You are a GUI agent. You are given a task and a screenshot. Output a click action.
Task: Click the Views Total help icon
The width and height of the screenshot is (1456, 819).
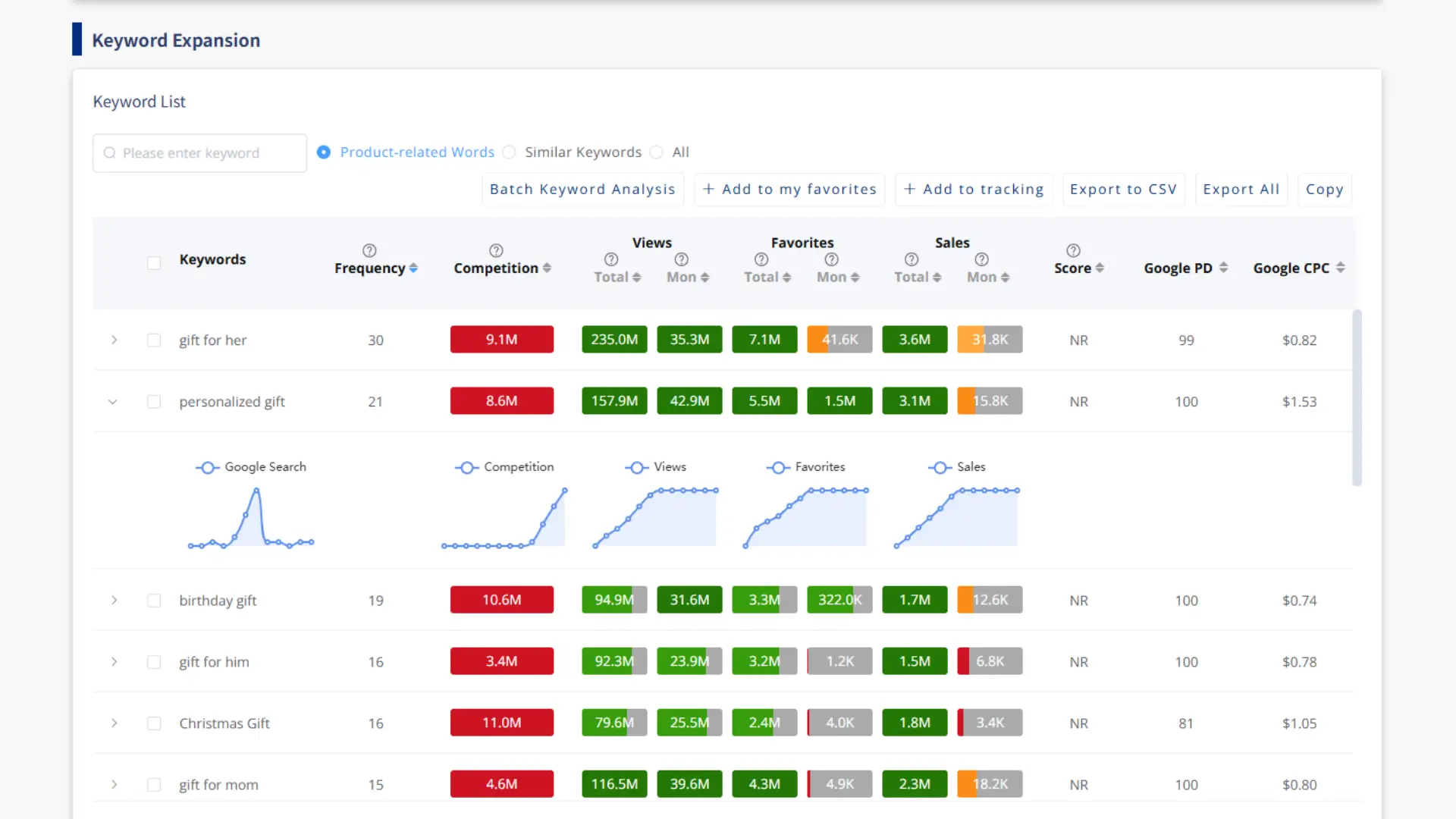click(x=610, y=259)
